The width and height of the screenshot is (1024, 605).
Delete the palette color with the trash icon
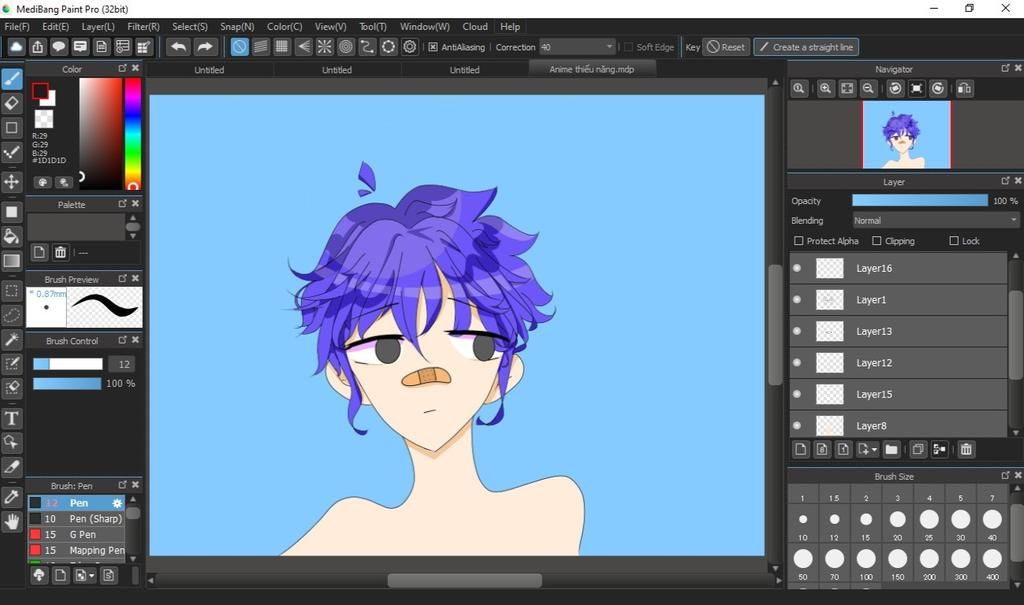60,252
